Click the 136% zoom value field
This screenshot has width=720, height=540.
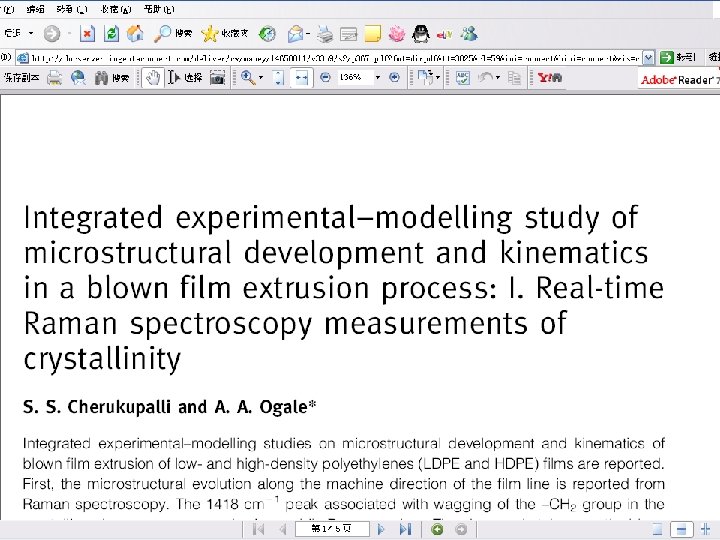pyautogui.click(x=355, y=77)
